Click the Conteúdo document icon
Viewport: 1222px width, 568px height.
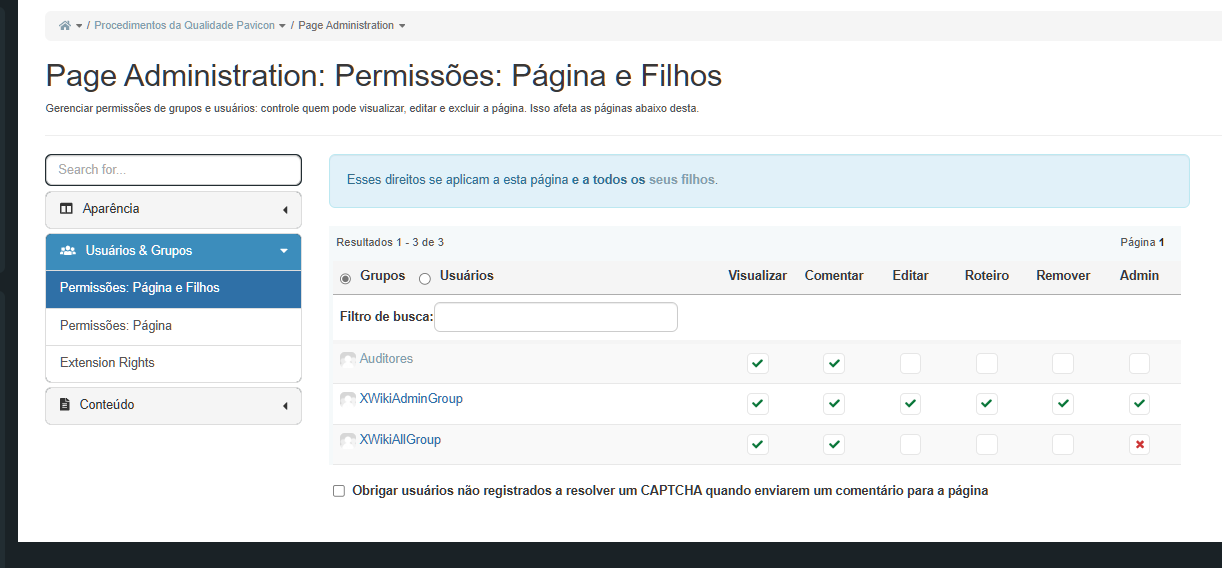coord(65,405)
